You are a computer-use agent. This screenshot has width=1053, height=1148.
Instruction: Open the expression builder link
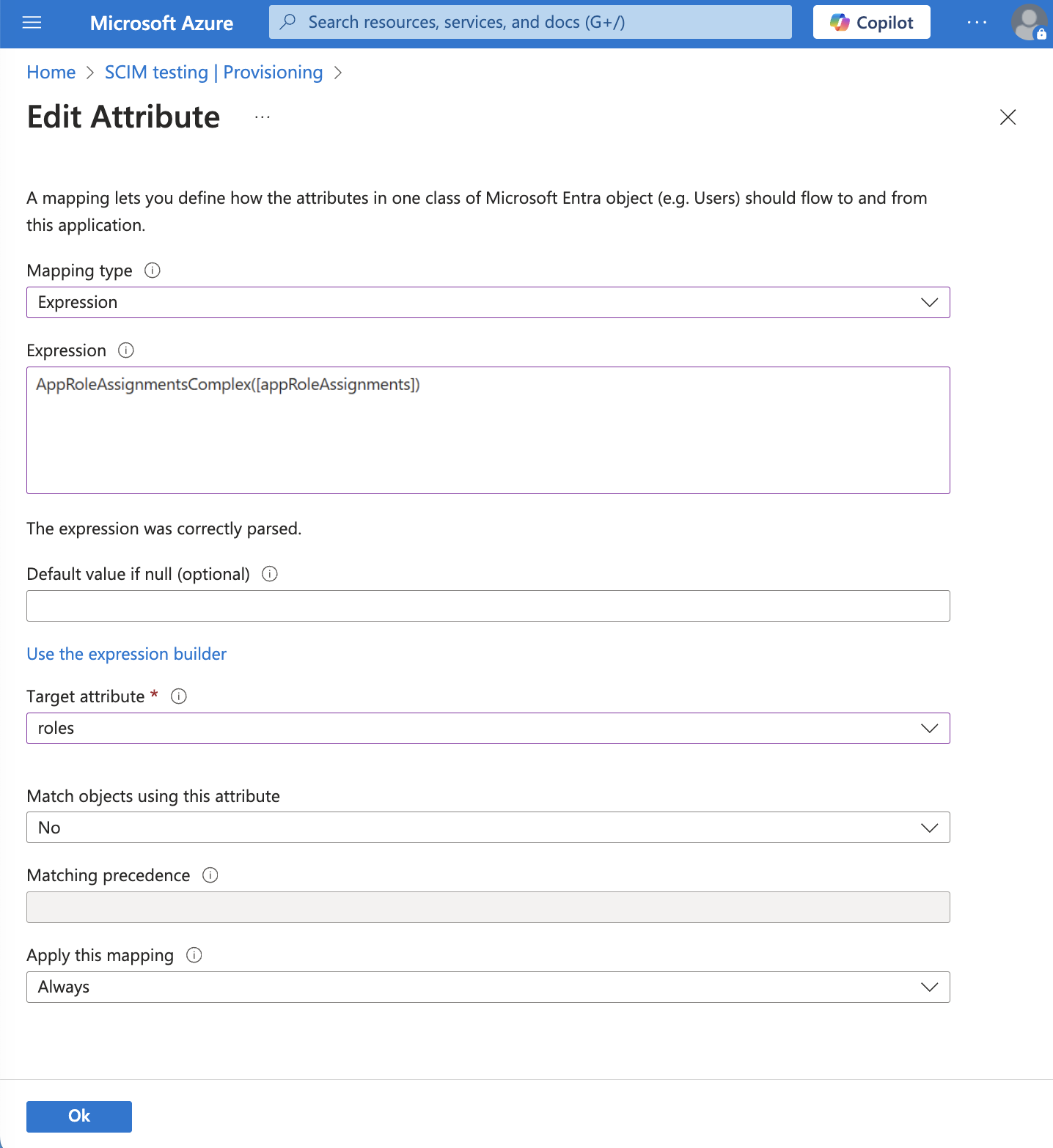click(x=126, y=653)
